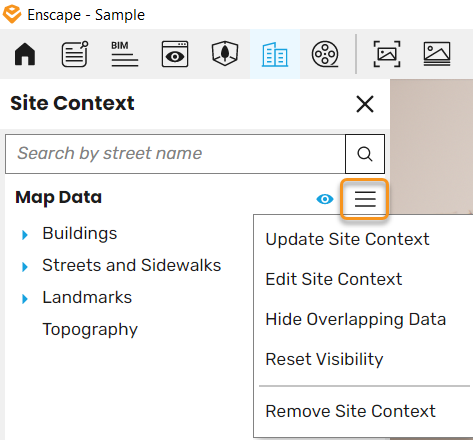
Task: Choose Edit Site Context menu entry
Action: [334, 279]
